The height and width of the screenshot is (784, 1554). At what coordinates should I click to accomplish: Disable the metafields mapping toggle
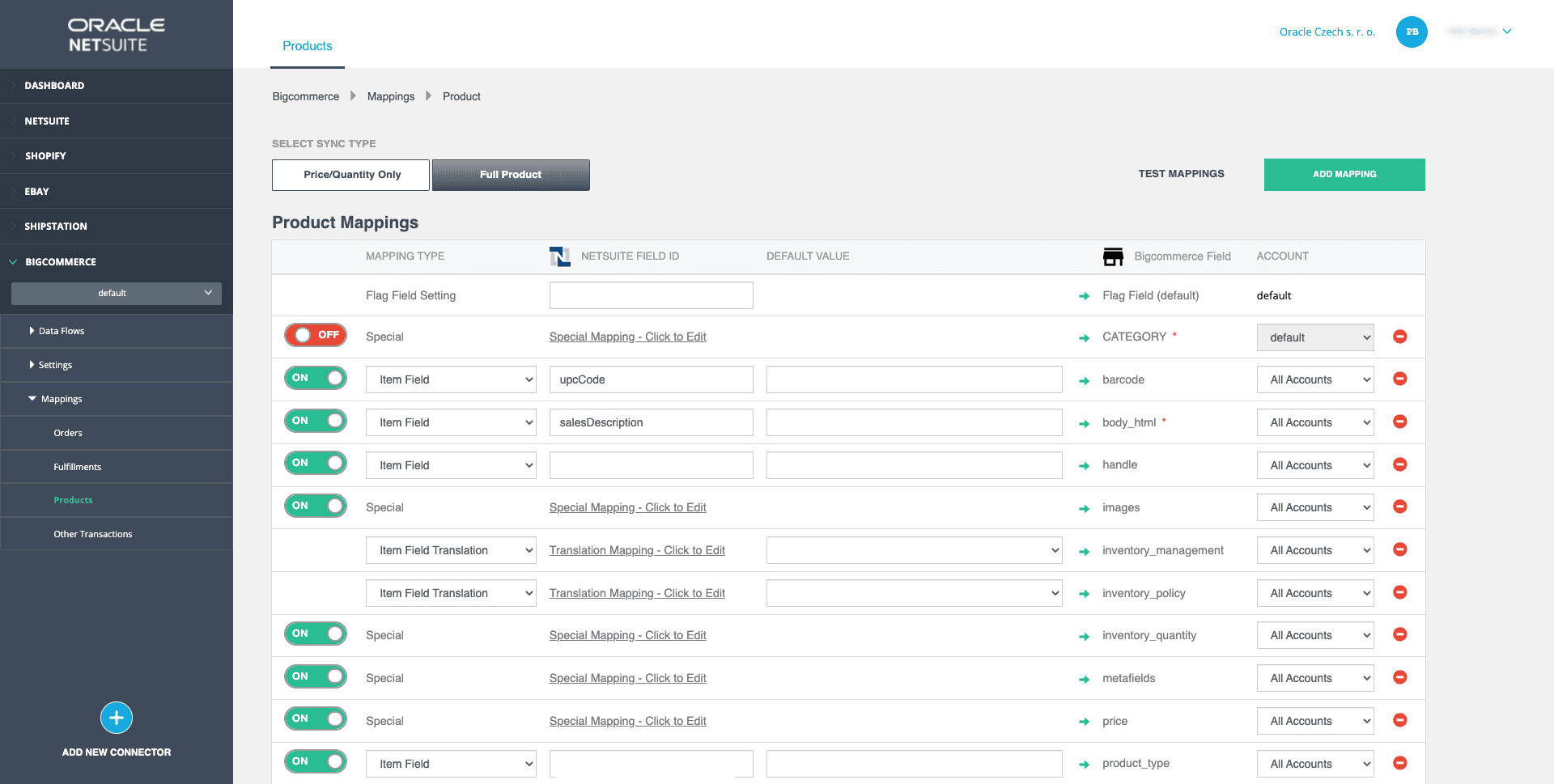316,676
